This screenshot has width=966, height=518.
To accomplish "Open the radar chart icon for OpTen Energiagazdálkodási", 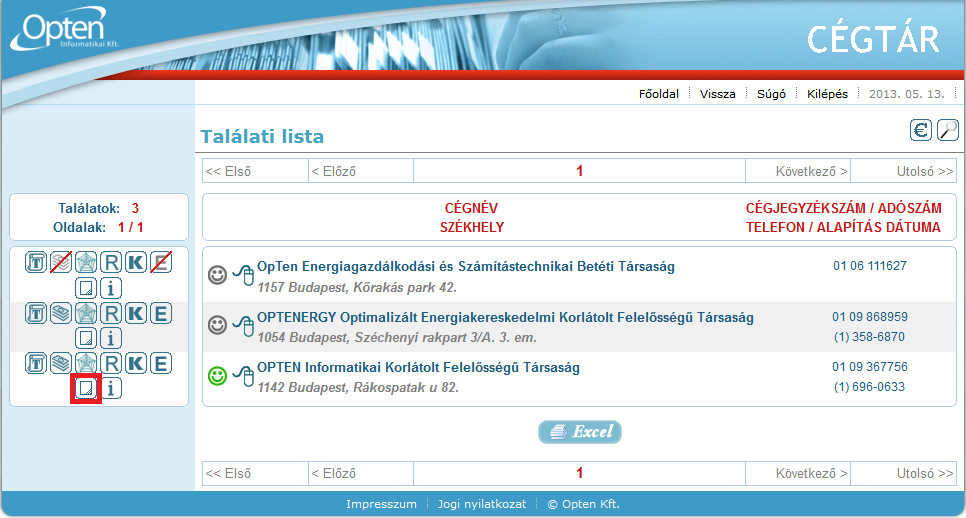I will pos(86,262).
